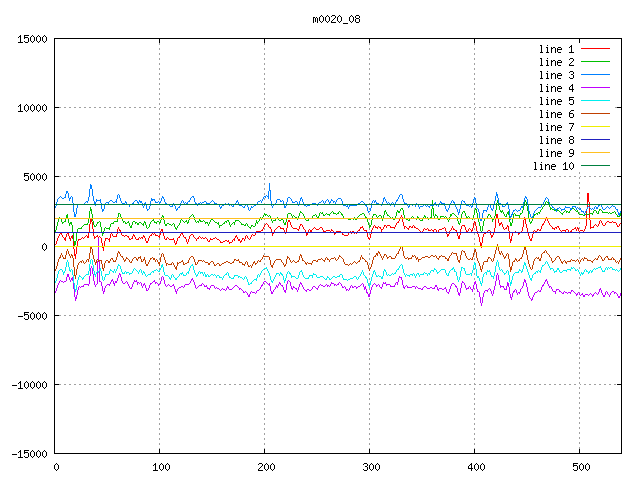Click the 5000 tick label on the y-axis

33,177
